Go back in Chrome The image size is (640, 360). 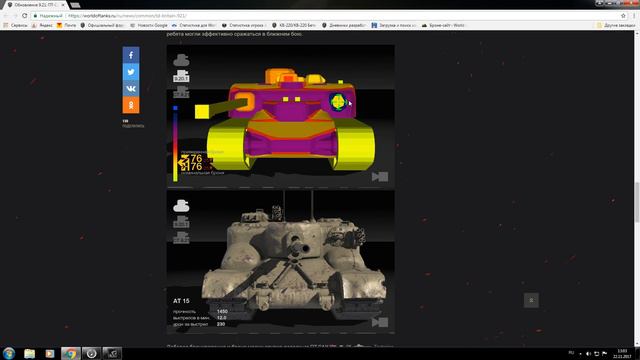(x=6, y=16)
